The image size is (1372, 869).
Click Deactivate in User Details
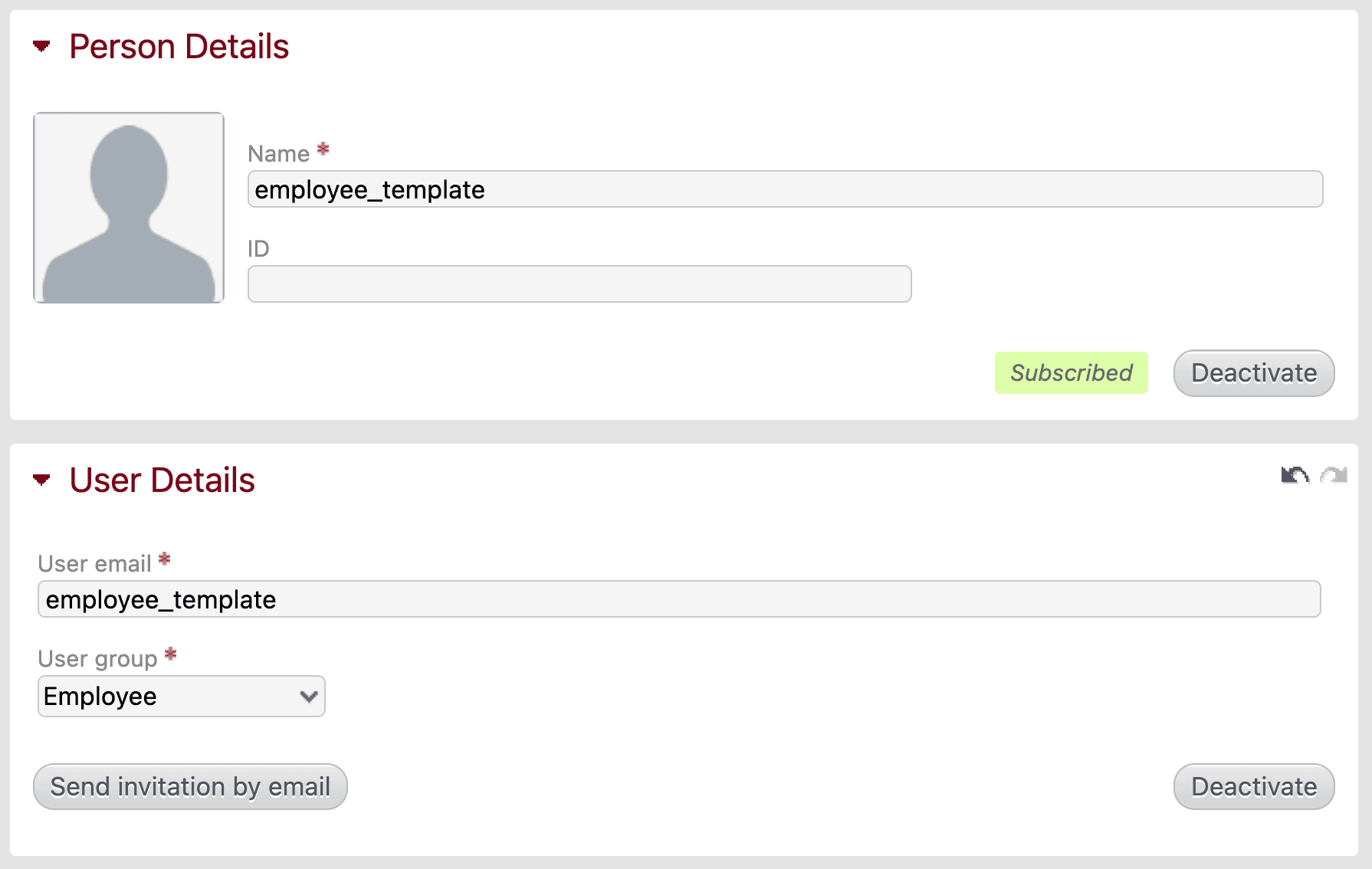1253,786
